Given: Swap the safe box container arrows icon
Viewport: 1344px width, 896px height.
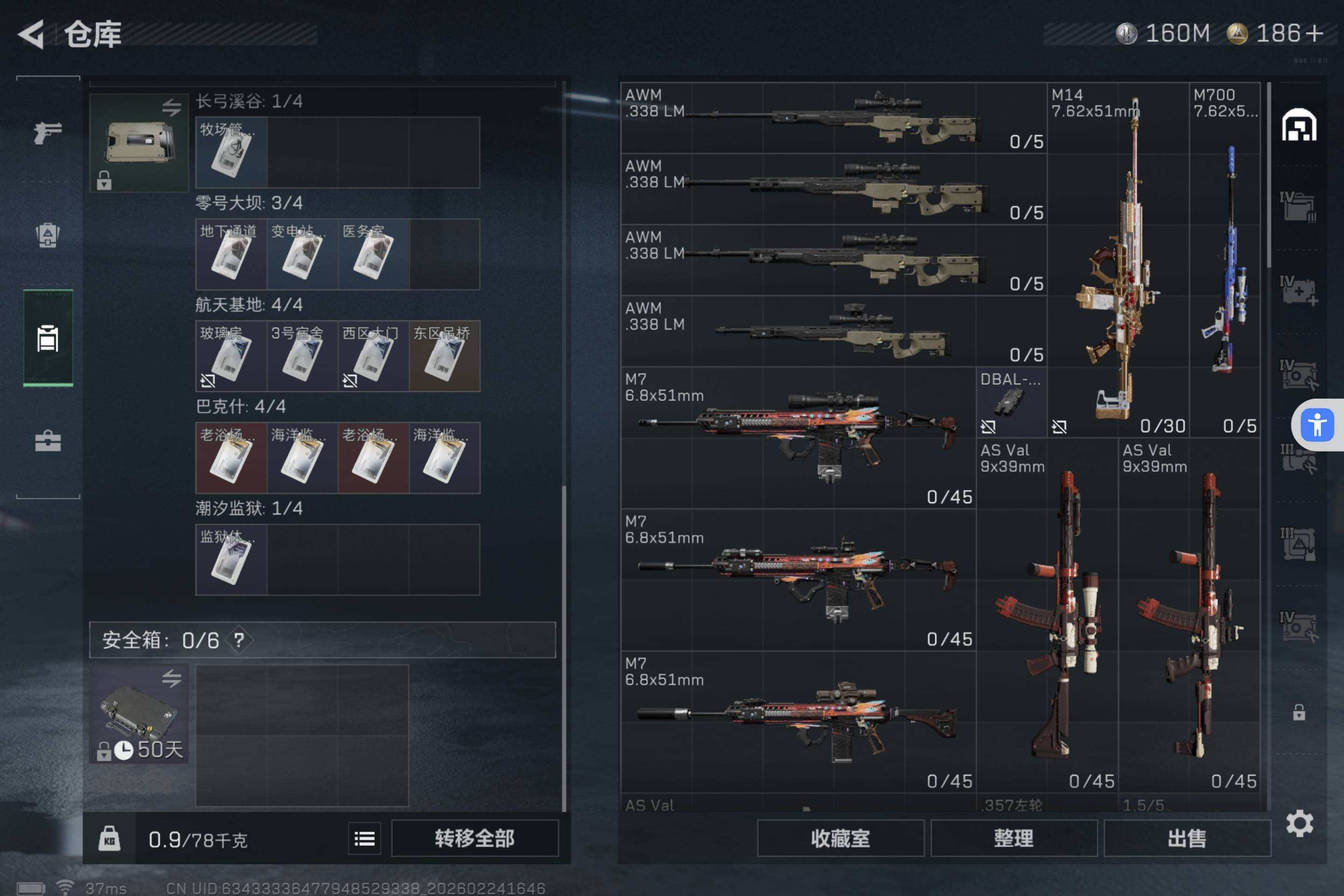Looking at the screenshot, I should pyautogui.click(x=171, y=678).
